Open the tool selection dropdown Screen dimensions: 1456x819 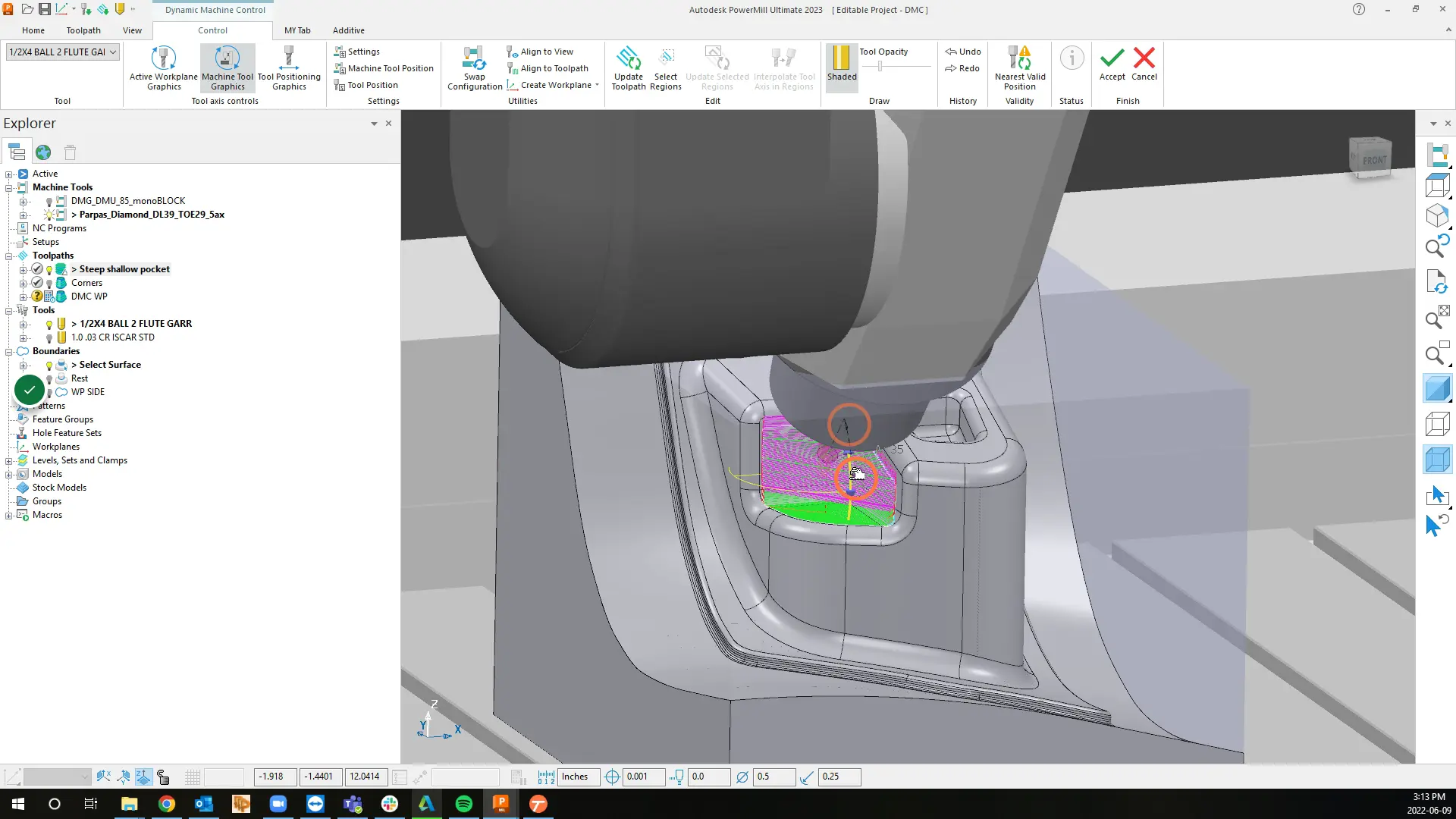tap(113, 52)
